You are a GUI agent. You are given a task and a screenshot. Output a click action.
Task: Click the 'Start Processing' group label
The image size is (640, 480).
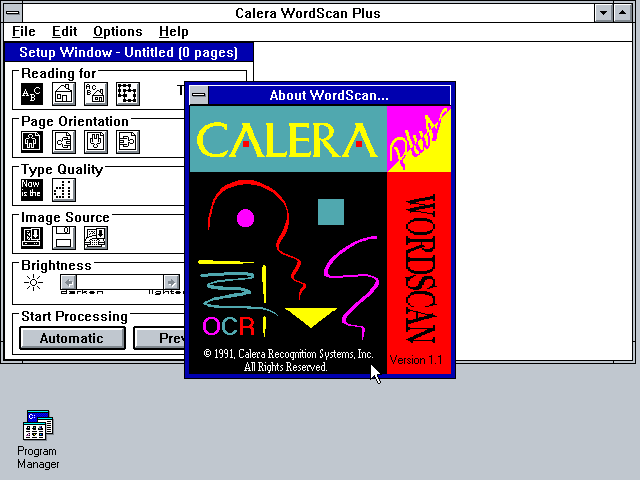point(74,316)
